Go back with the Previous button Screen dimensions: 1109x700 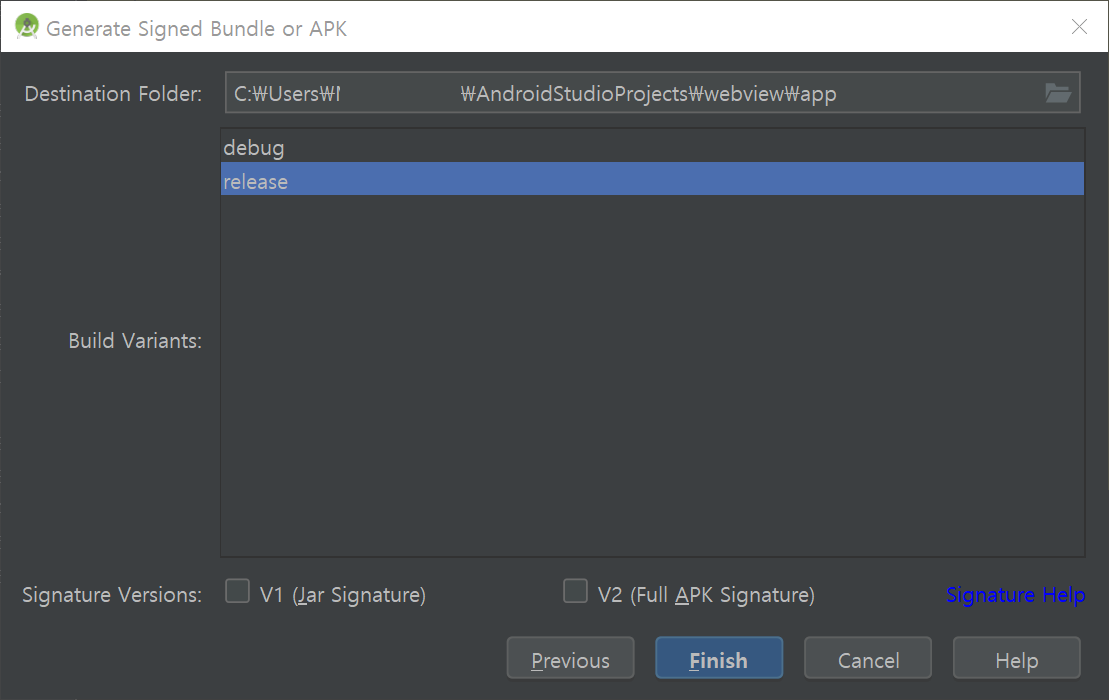(x=571, y=658)
